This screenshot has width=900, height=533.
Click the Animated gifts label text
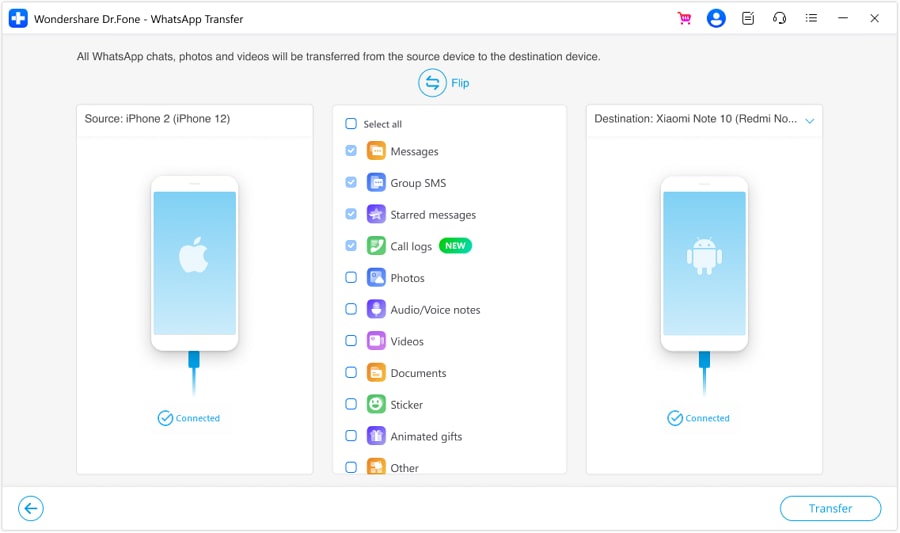(x=426, y=437)
